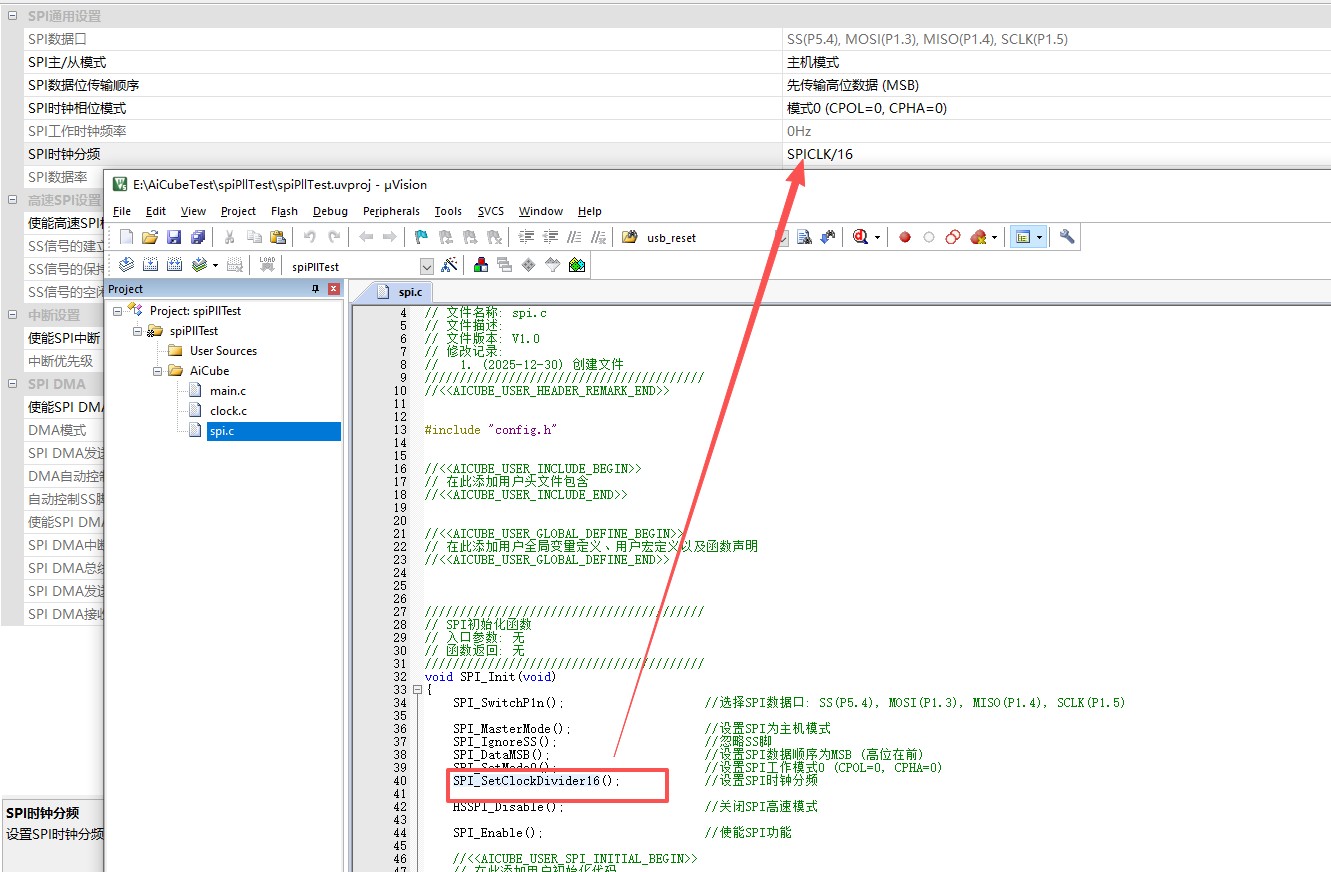
Task: Open the Peripherals menu
Action: [x=391, y=211]
